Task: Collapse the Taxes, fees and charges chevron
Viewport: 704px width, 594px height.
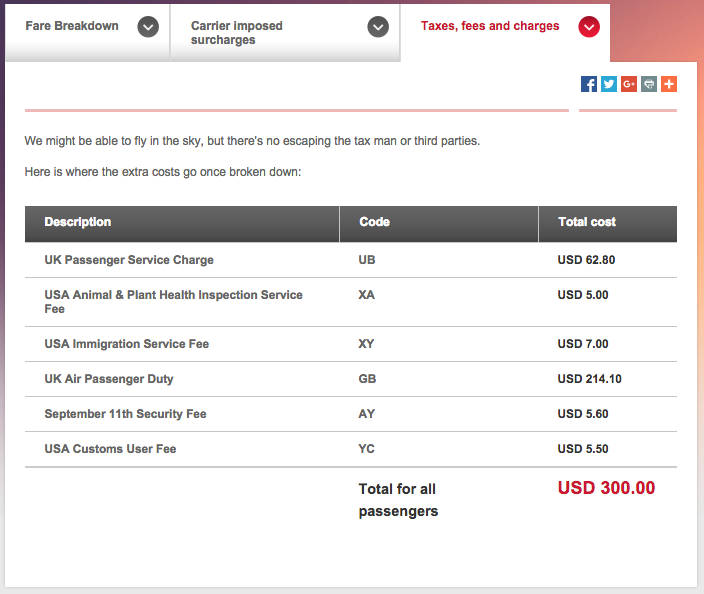Action: tap(589, 27)
